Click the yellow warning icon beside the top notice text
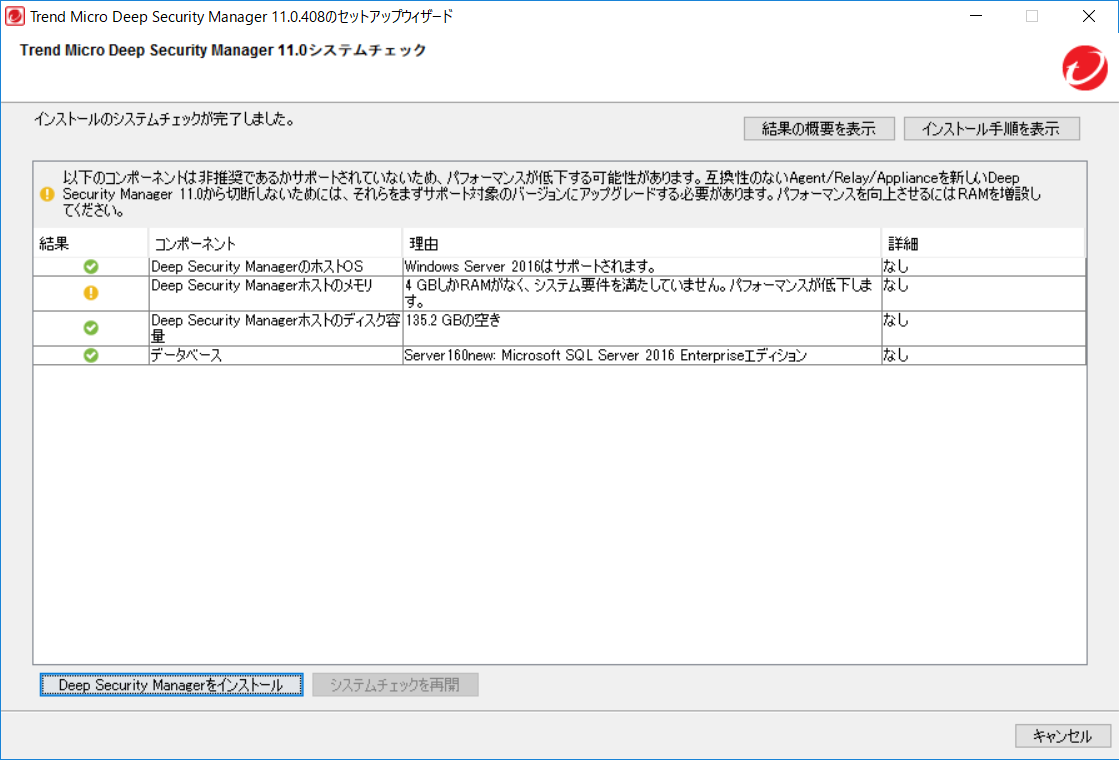Screen dimensions: 1119x760 47,194
